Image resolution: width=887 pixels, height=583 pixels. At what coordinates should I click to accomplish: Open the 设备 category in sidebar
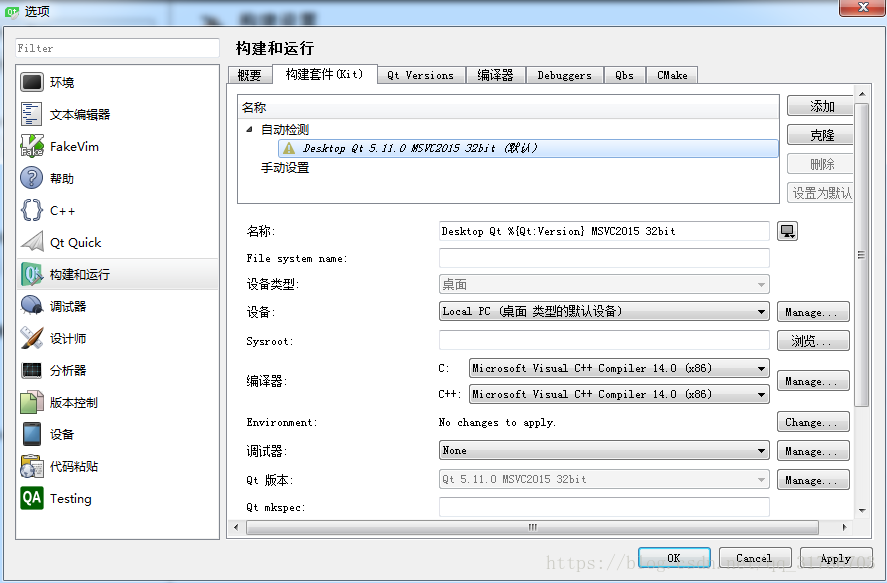(x=118, y=434)
